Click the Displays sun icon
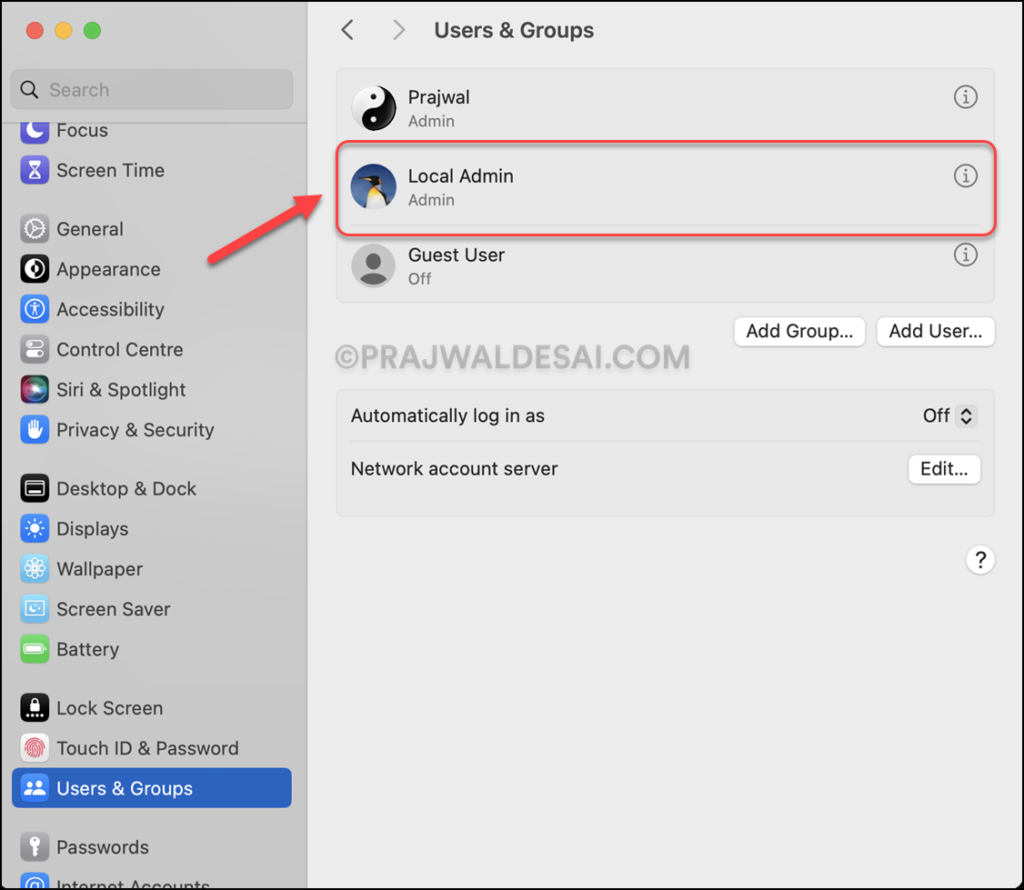 [x=35, y=529]
